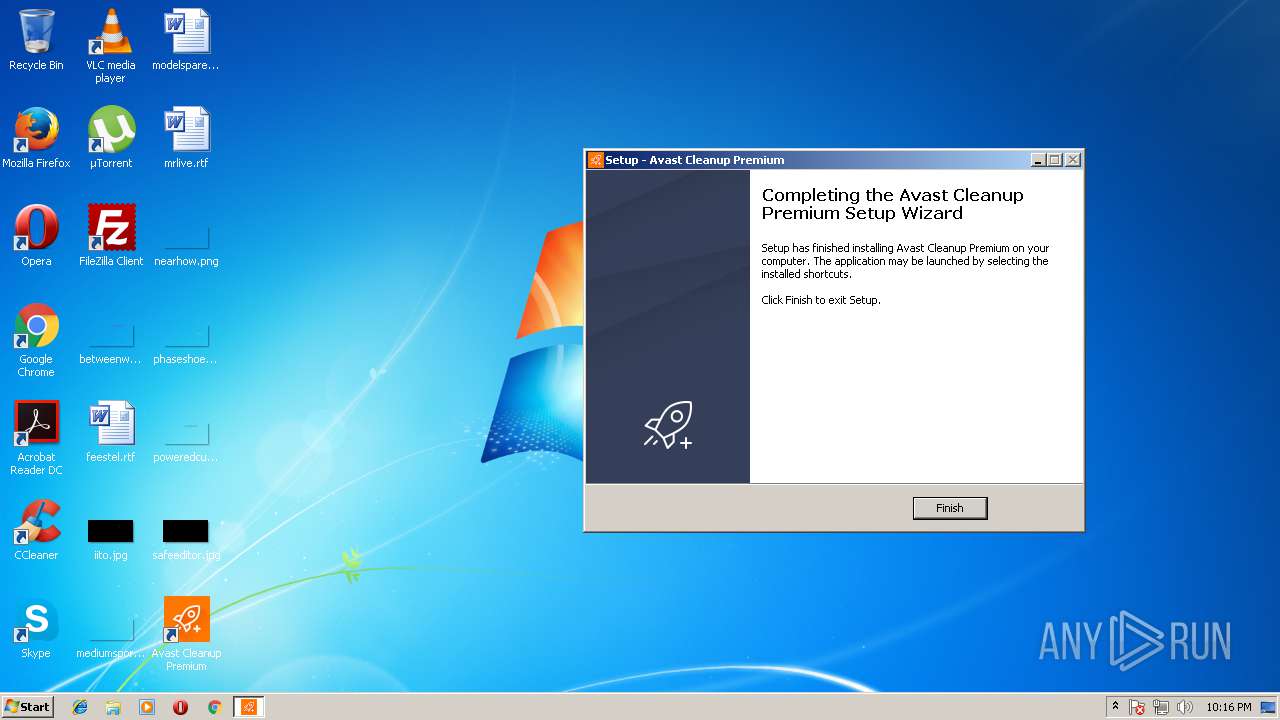
Task: Select the modelspare Word document icon
Action: point(186,40)
